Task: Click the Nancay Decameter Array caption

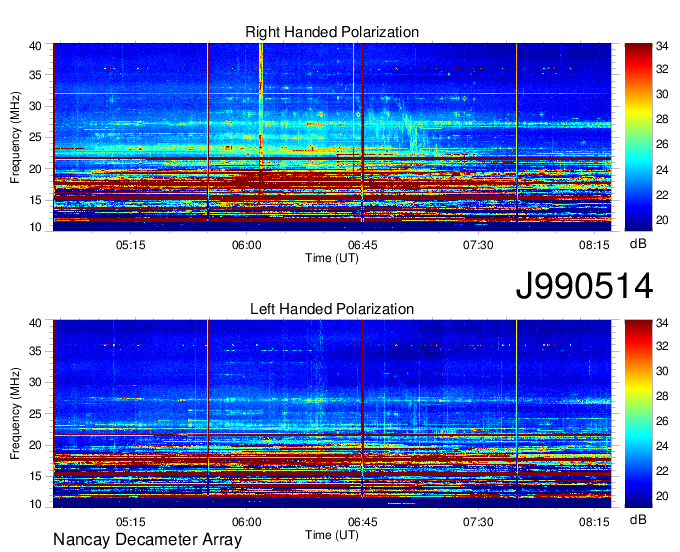Action: (147, 540)
